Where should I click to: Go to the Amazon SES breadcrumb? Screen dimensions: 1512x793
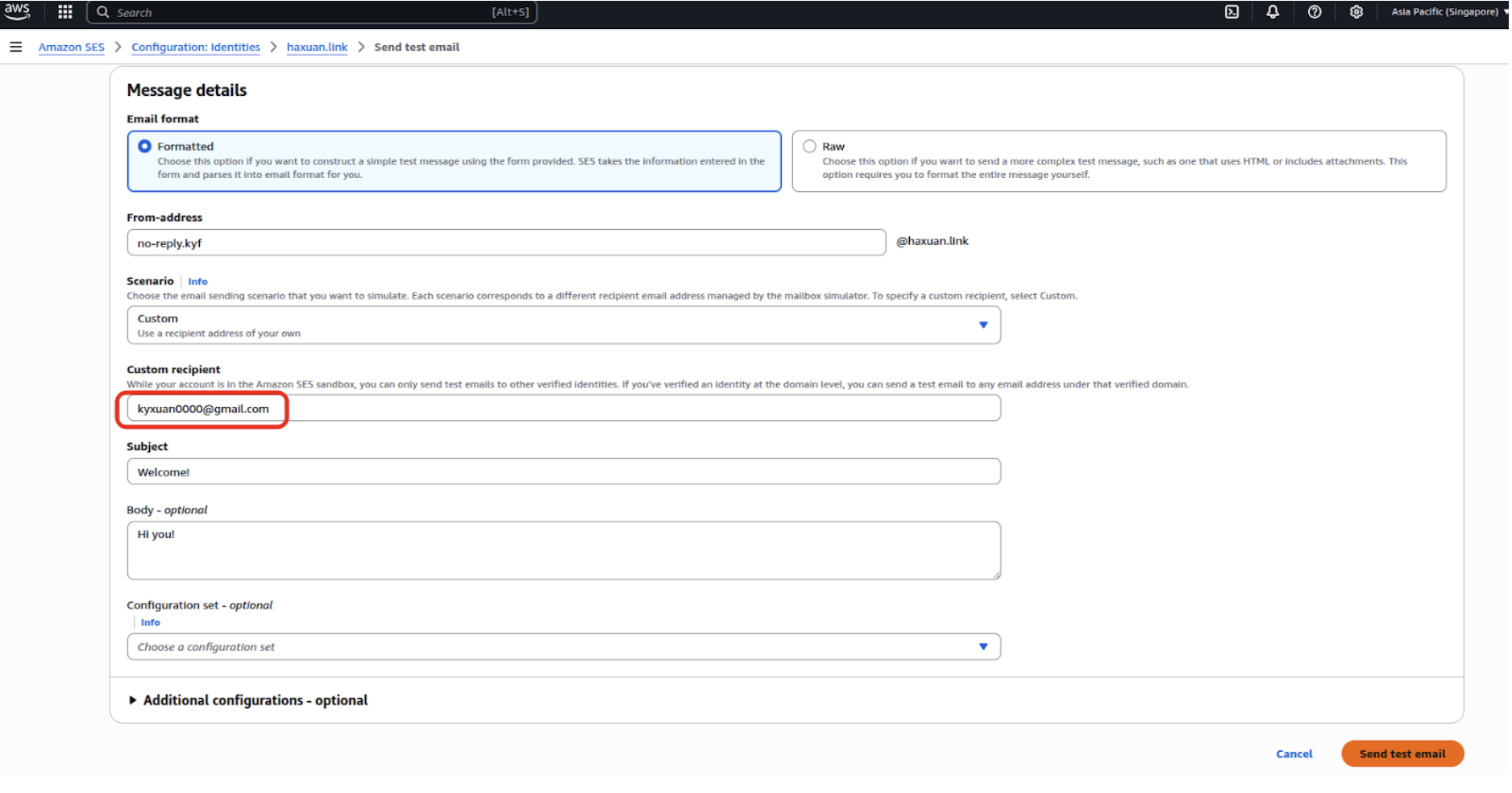pyautogui.click(x=72, y=47)
